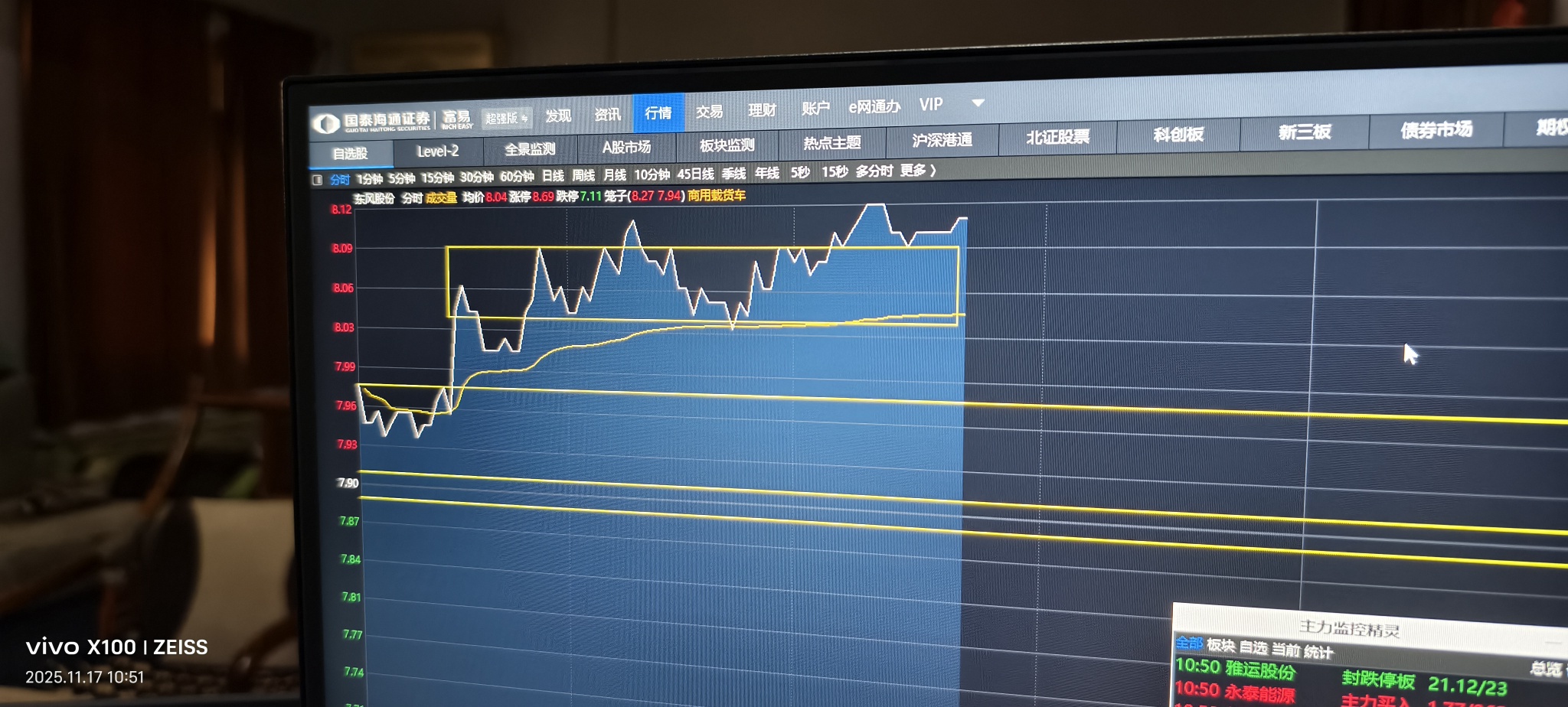1568x707 pixels.
Task: Switch to the 热点主题 tab
Action: [832, 142]
